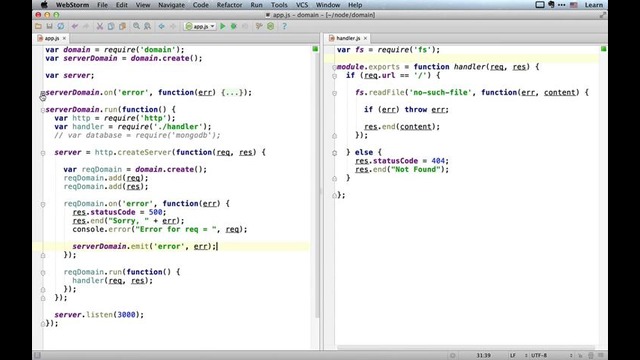
Task: Click app.js green inspection status indicator
Action: tap(315, 49)
